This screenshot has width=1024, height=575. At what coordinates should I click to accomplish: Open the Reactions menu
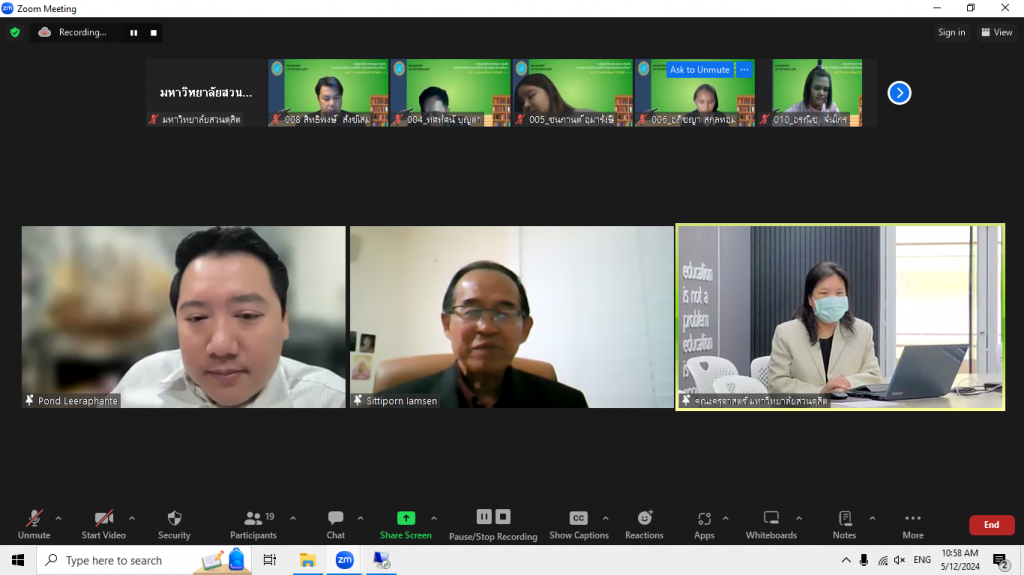[x=644, y=523]
